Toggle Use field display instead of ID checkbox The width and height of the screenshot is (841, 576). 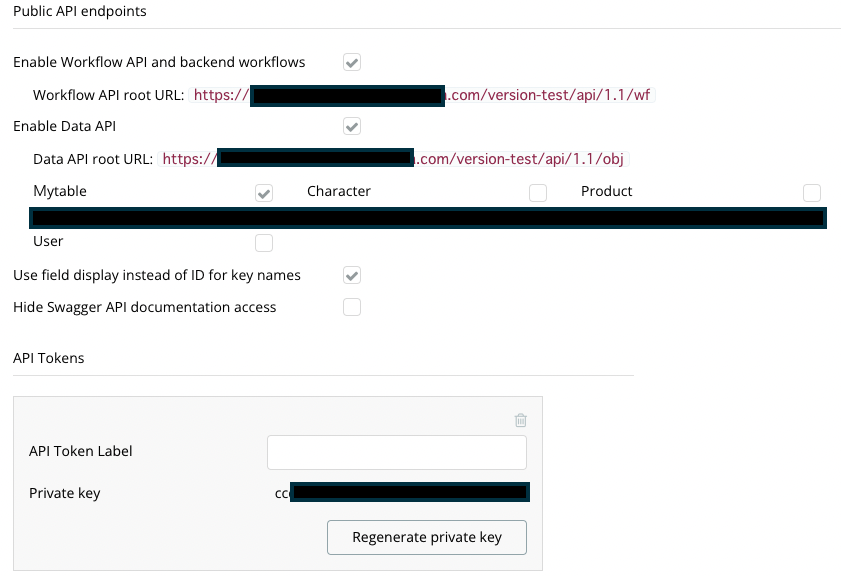click(352, 275)
